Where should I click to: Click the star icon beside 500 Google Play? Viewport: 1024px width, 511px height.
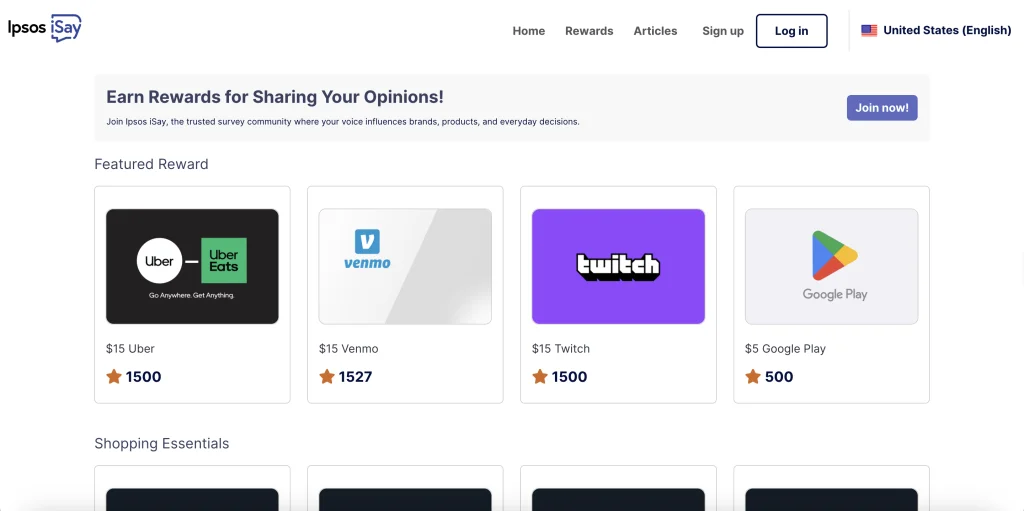click(753, 376)
